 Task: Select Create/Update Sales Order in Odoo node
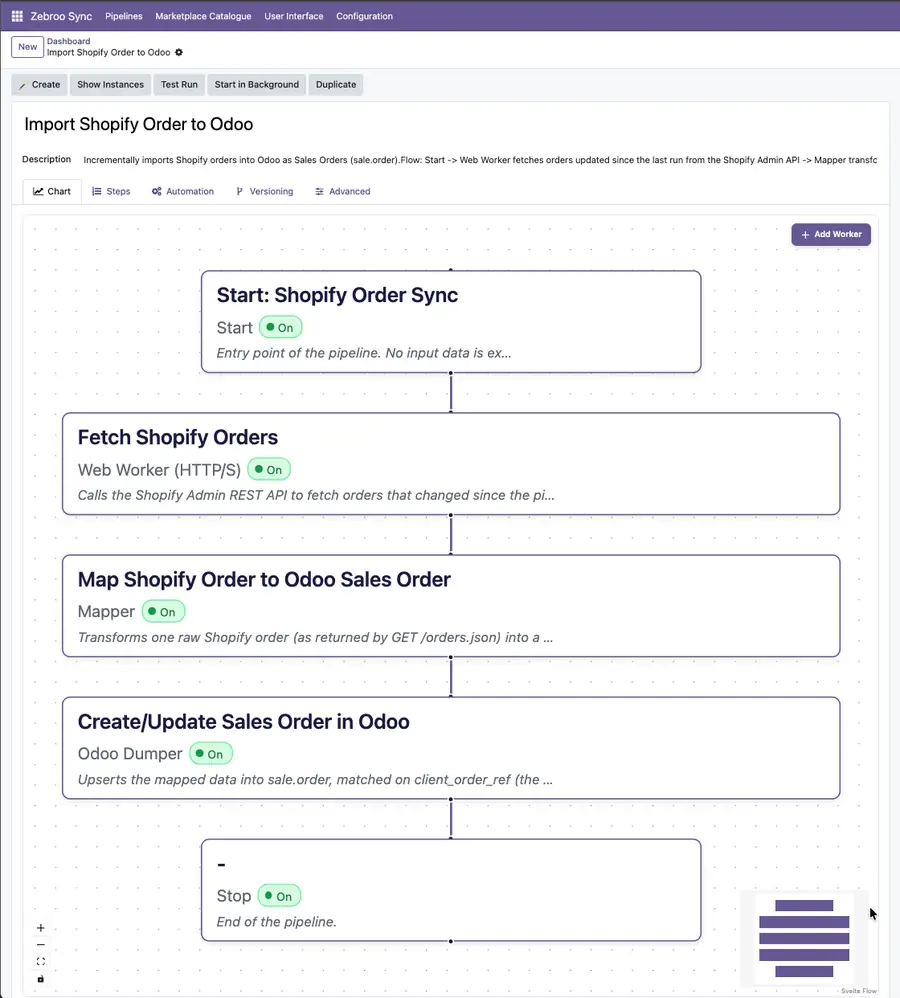click(451, 748)
